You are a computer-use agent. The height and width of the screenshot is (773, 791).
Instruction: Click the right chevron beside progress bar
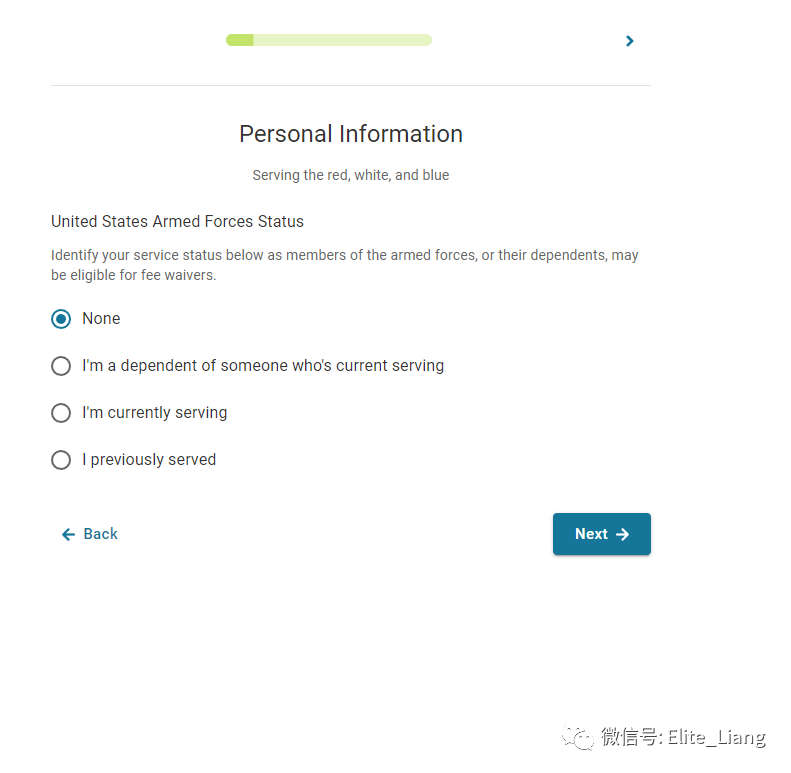point(629,41)
